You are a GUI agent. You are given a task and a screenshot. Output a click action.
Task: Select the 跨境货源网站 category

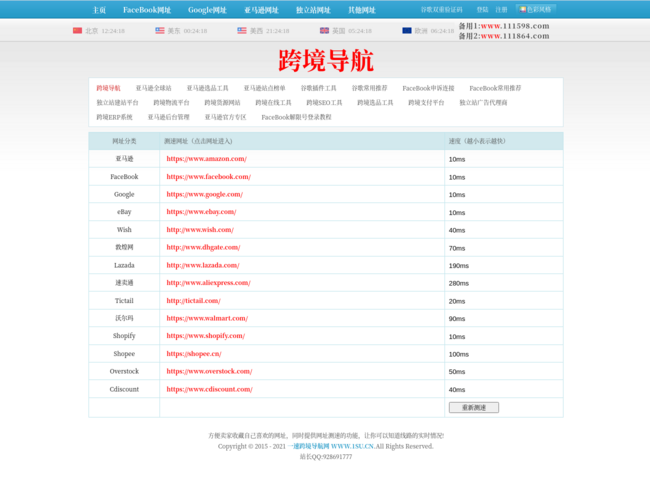222,102
